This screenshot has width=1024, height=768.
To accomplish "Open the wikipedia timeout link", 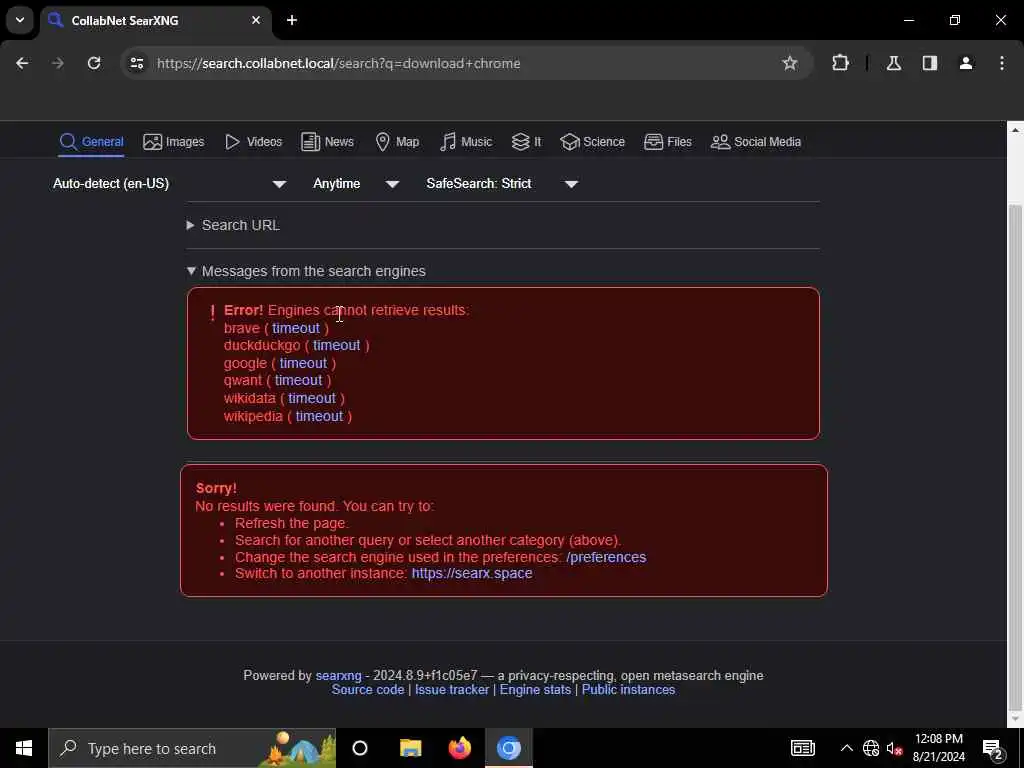I will [319, 416].
